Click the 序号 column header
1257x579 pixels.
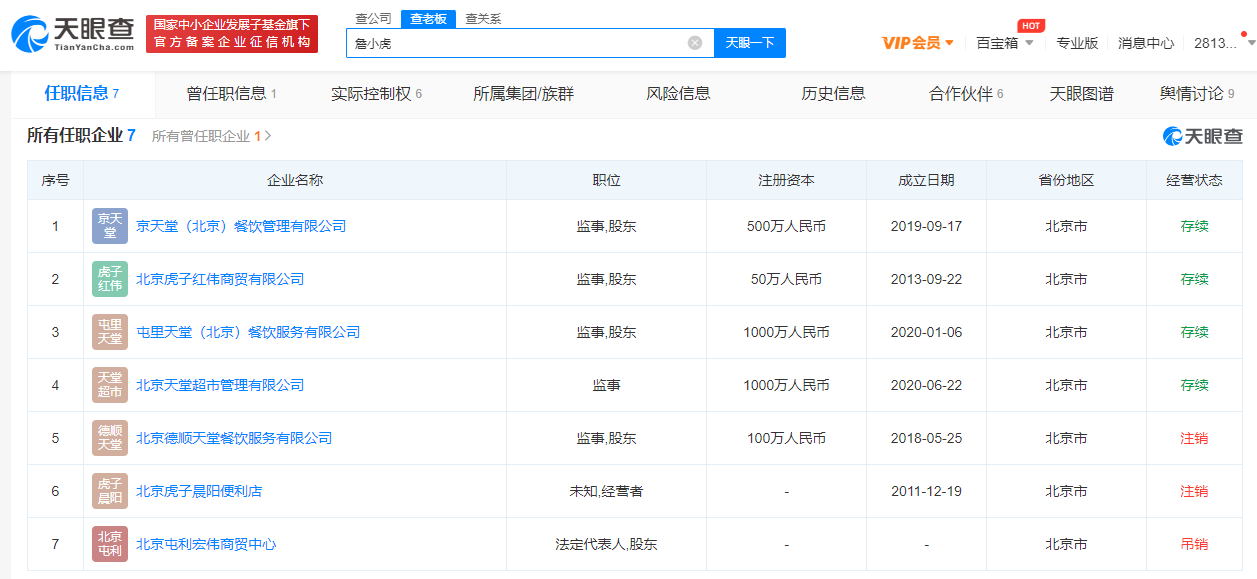pyautogui.click(x=55, y=180)
